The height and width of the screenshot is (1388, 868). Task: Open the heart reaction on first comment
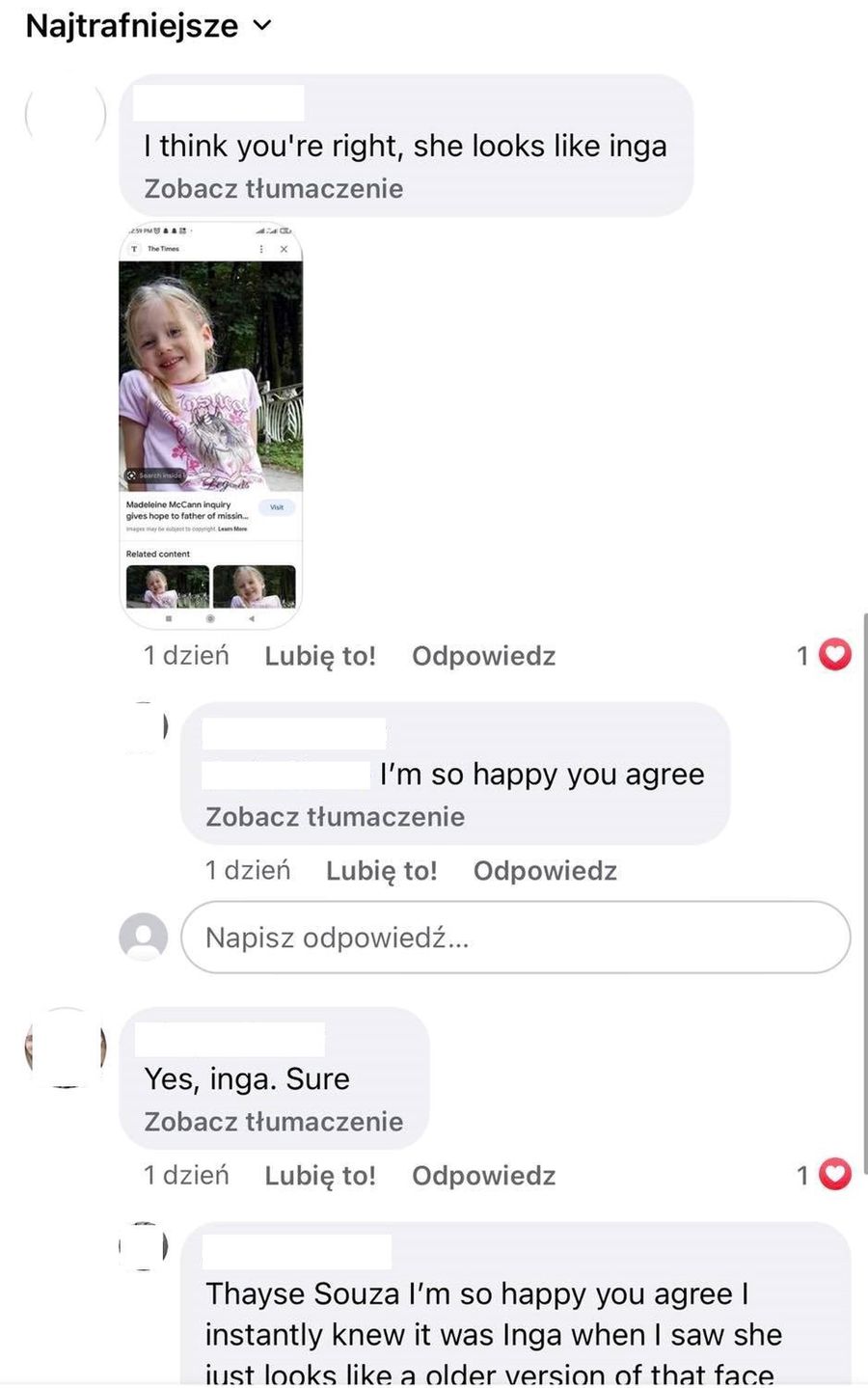tap(835, 656)
